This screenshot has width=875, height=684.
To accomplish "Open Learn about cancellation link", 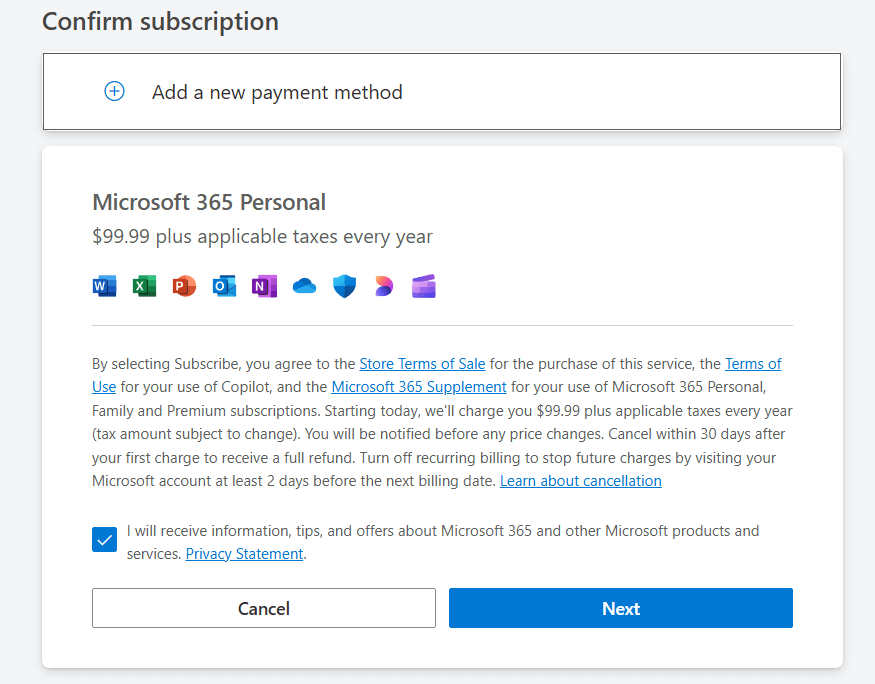I will pos(580,481).
